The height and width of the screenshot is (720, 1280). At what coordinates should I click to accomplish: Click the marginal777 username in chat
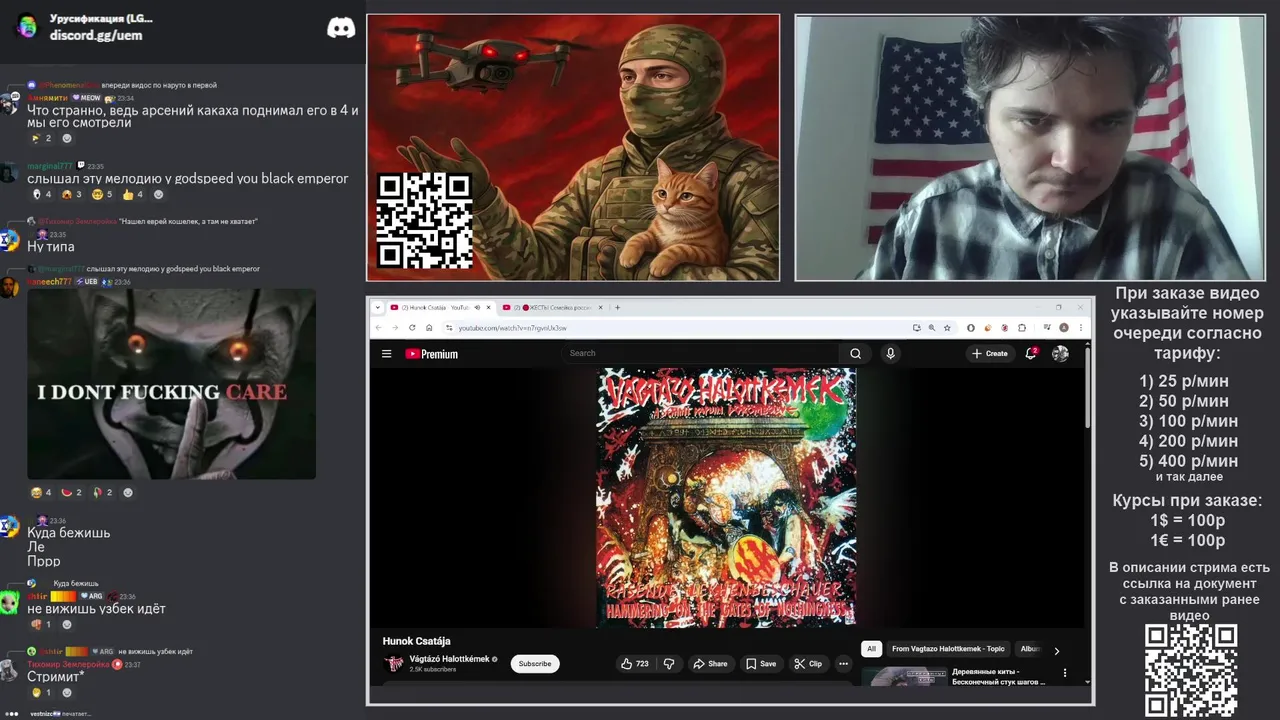tap(50, 166)
